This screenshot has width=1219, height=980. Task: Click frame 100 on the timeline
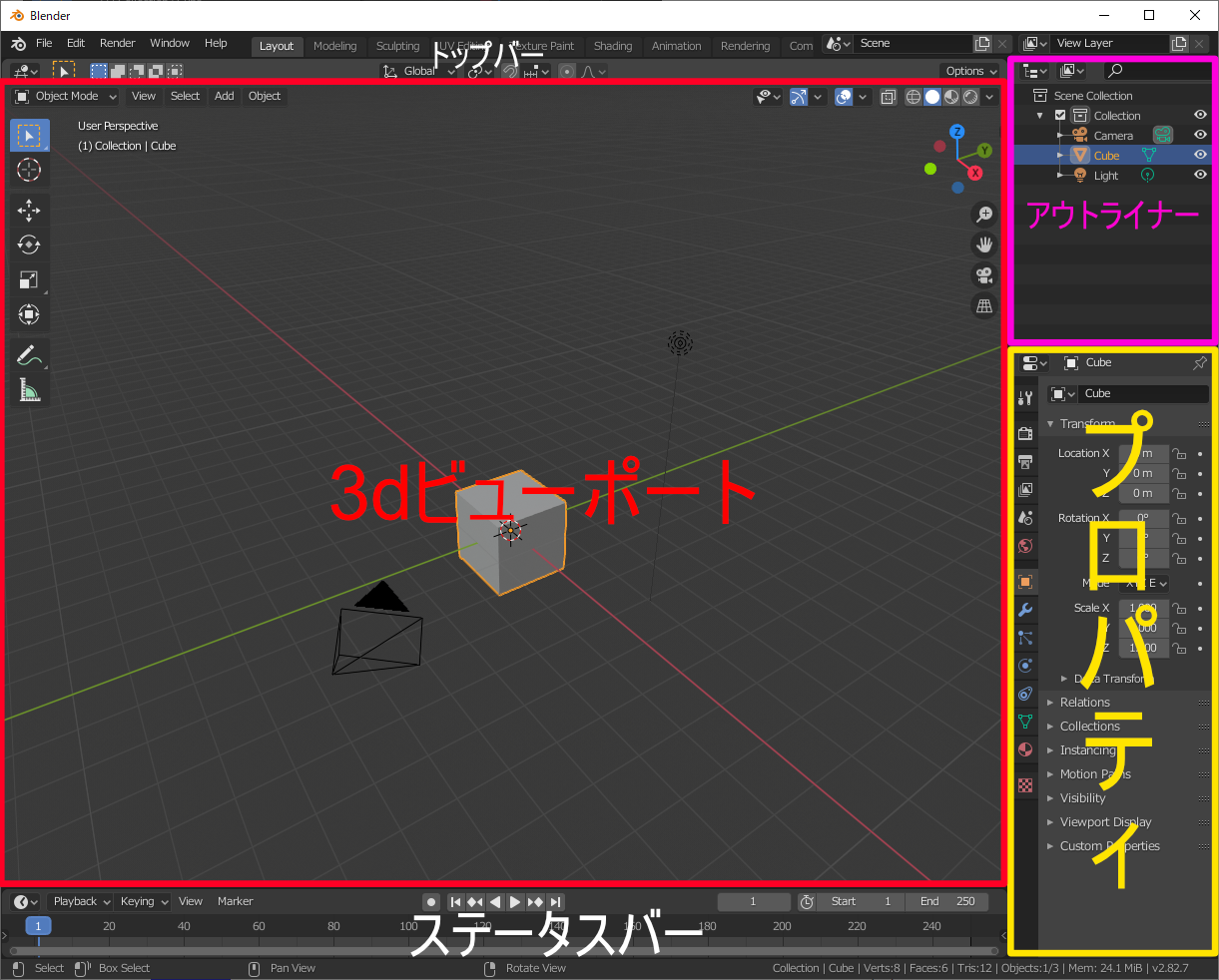tap(408, 926)
